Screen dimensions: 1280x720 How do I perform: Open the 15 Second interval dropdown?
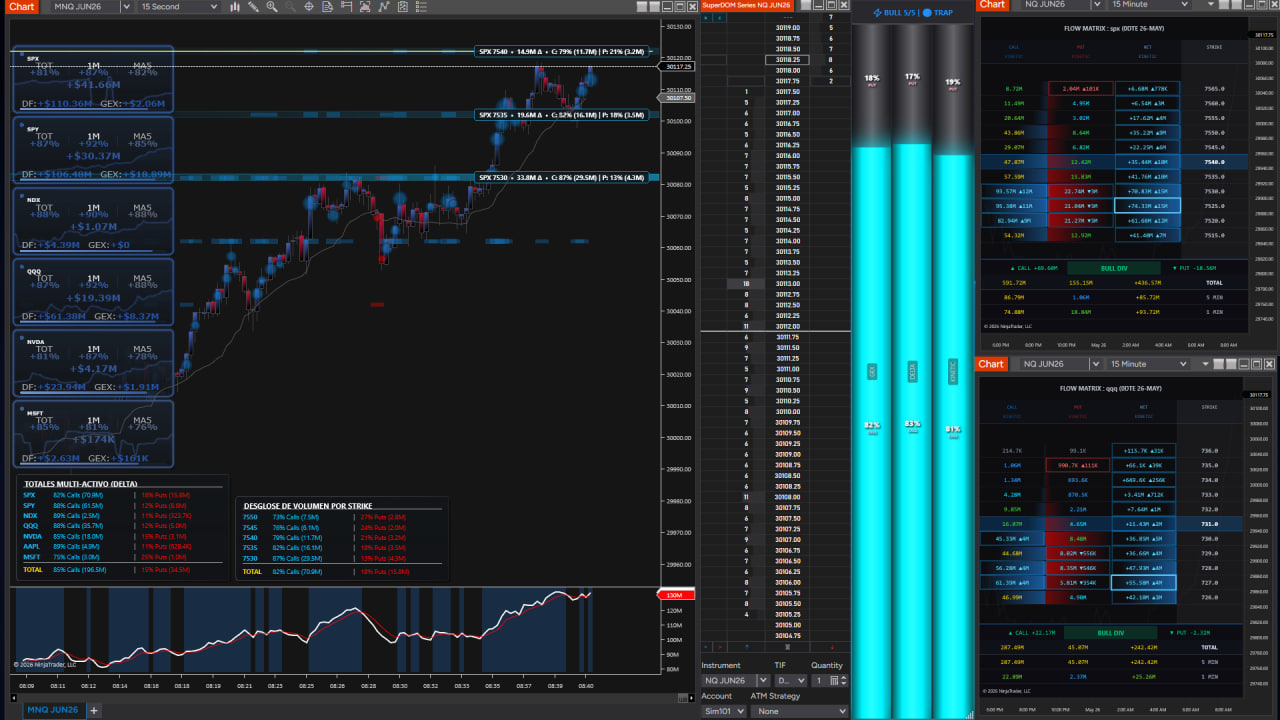click(213, 7)
